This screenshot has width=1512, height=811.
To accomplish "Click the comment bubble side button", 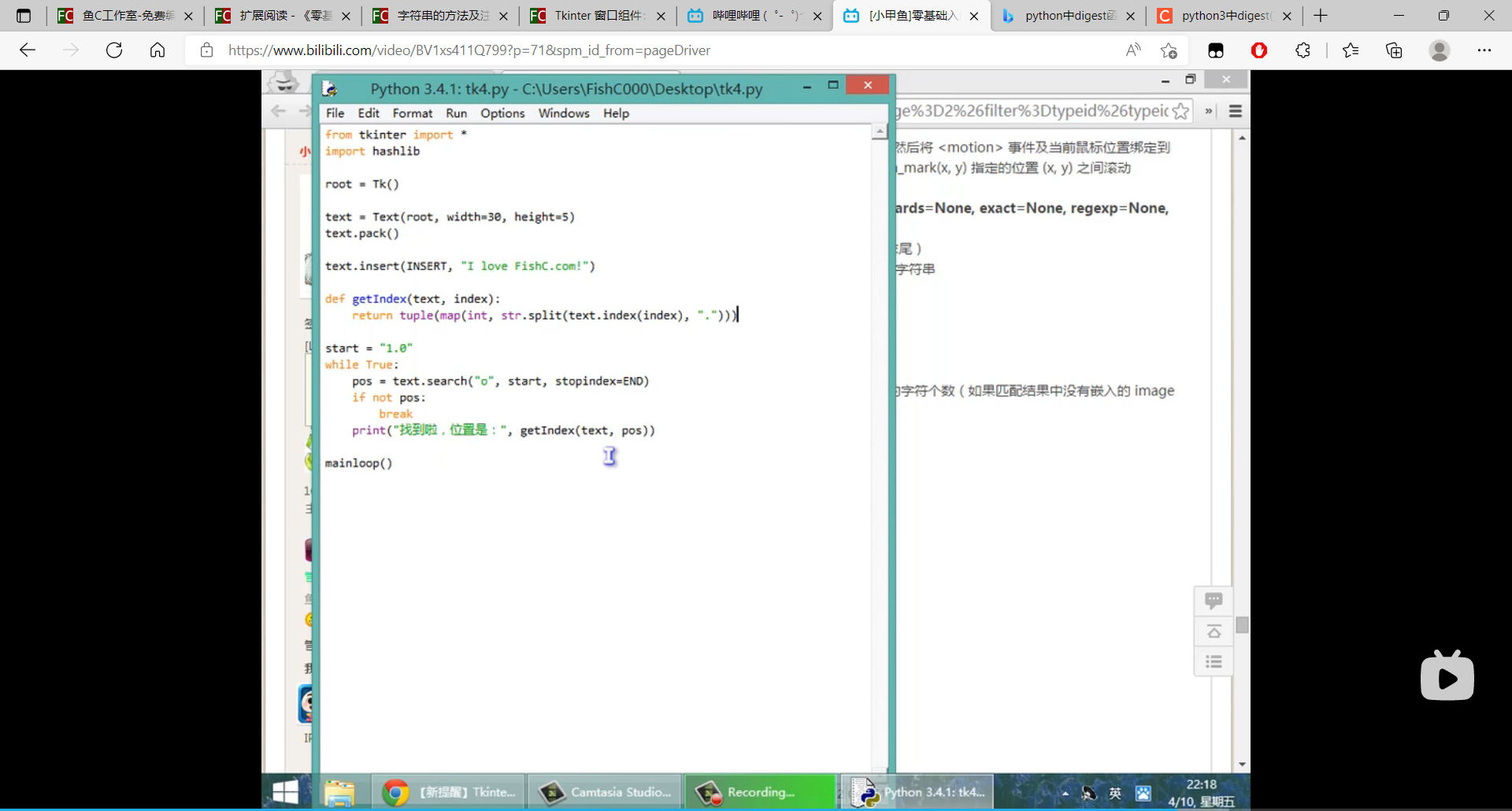I will click(x=1214, y=602).
